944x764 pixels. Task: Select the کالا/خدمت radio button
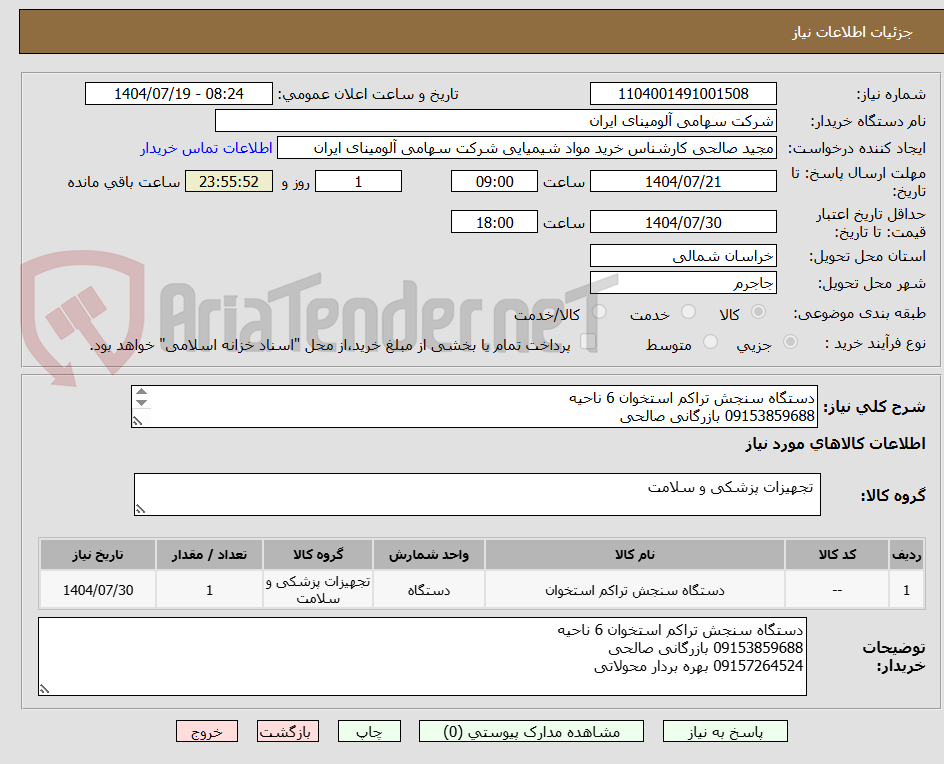[x=599, y=313]
